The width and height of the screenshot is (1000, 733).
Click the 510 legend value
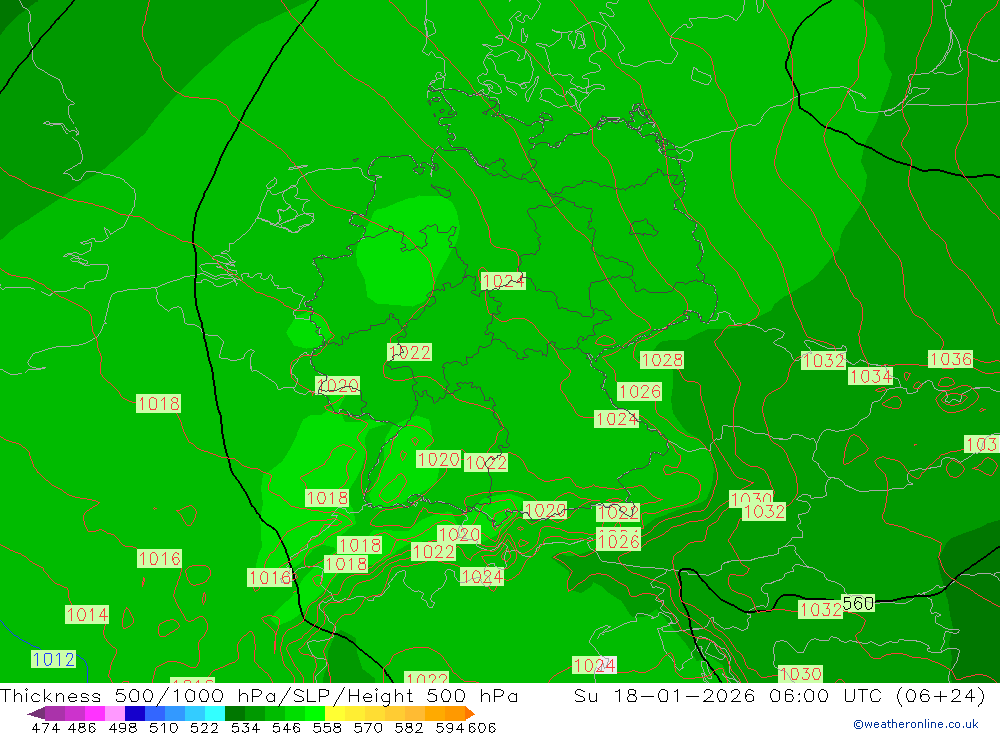163,727
